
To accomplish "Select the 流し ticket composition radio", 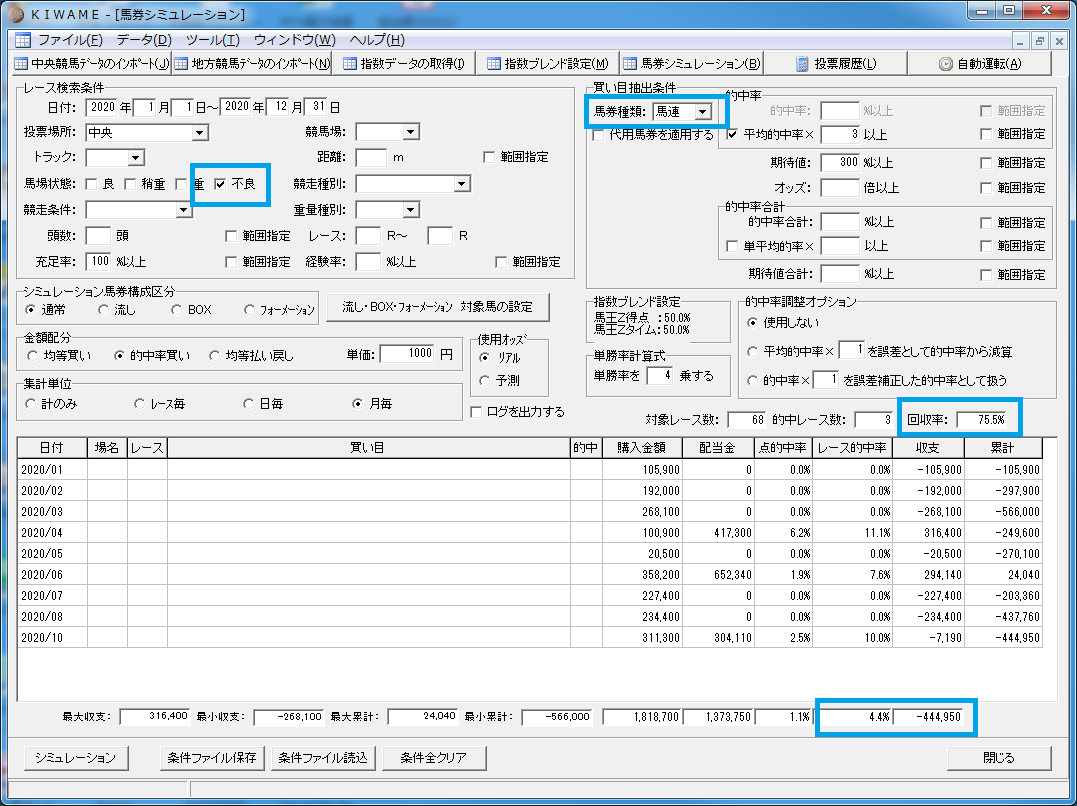I will [x=103, y=310].
